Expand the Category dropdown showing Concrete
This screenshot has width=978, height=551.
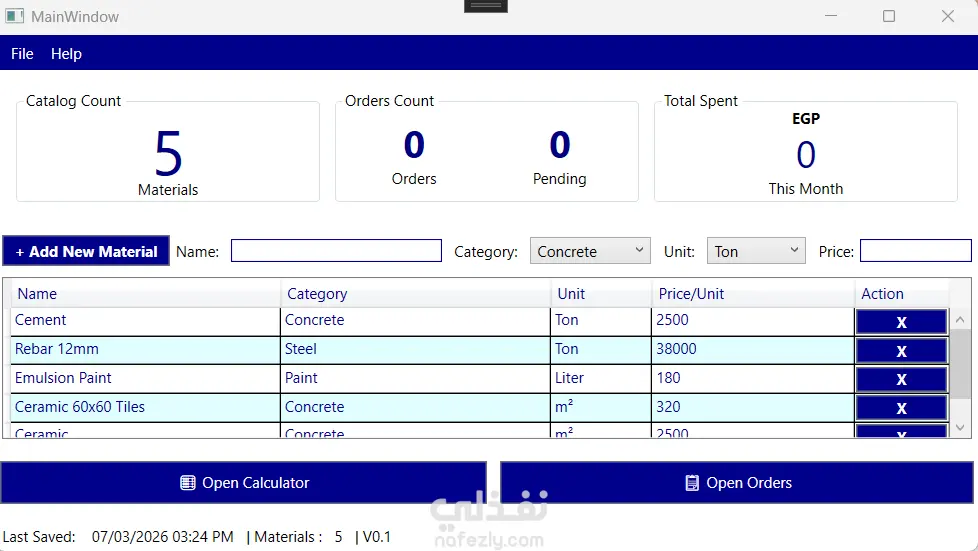pyautogui.click(x=590, y=251)
